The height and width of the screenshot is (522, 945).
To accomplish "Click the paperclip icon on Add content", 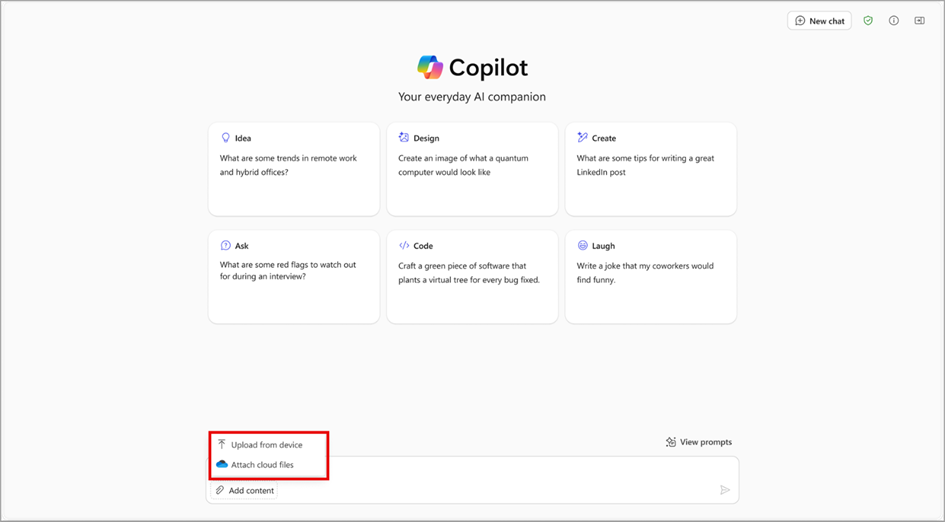I will click(x=220, y=490).
